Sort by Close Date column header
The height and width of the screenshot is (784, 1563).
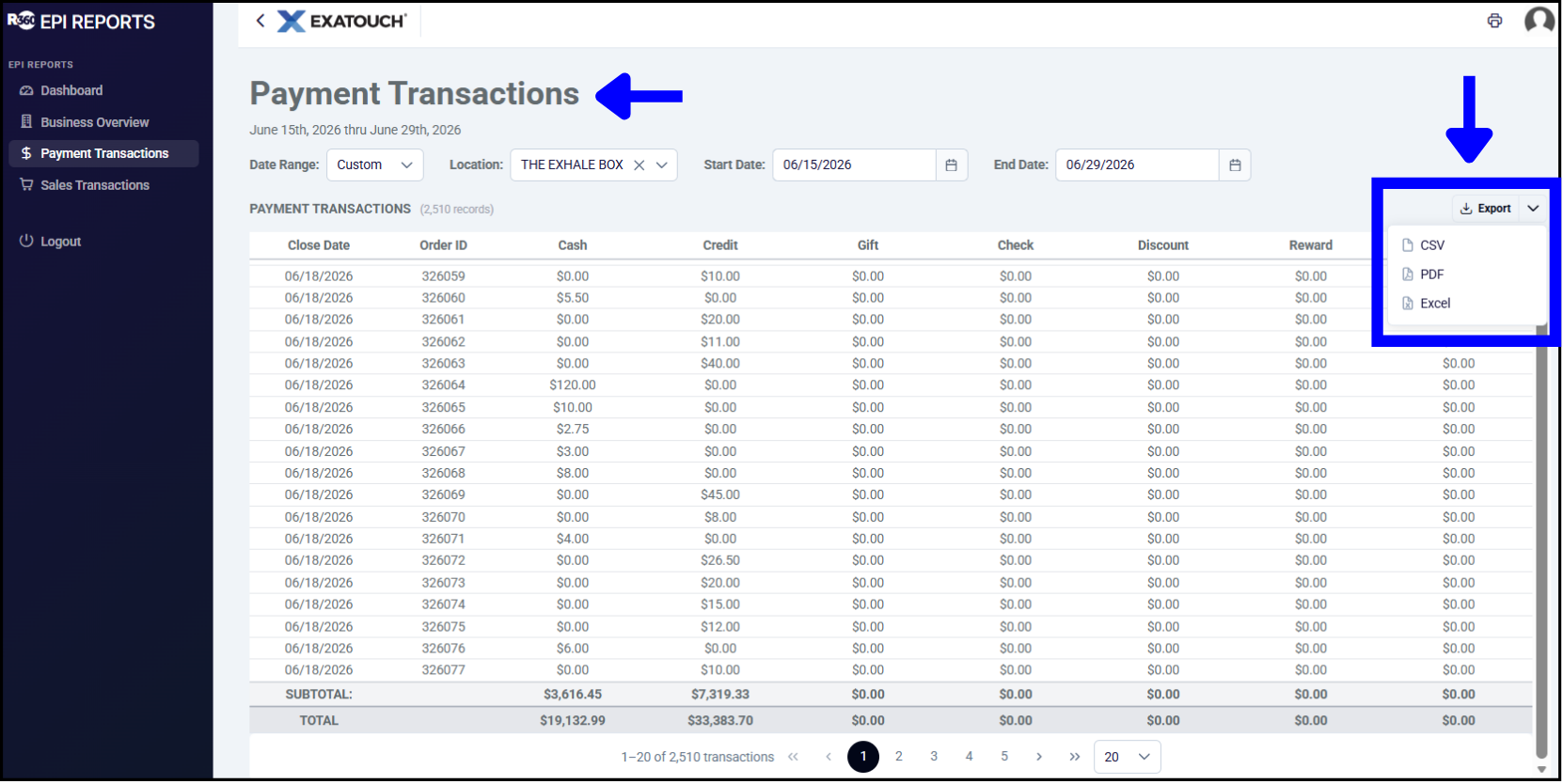[319, 245]
